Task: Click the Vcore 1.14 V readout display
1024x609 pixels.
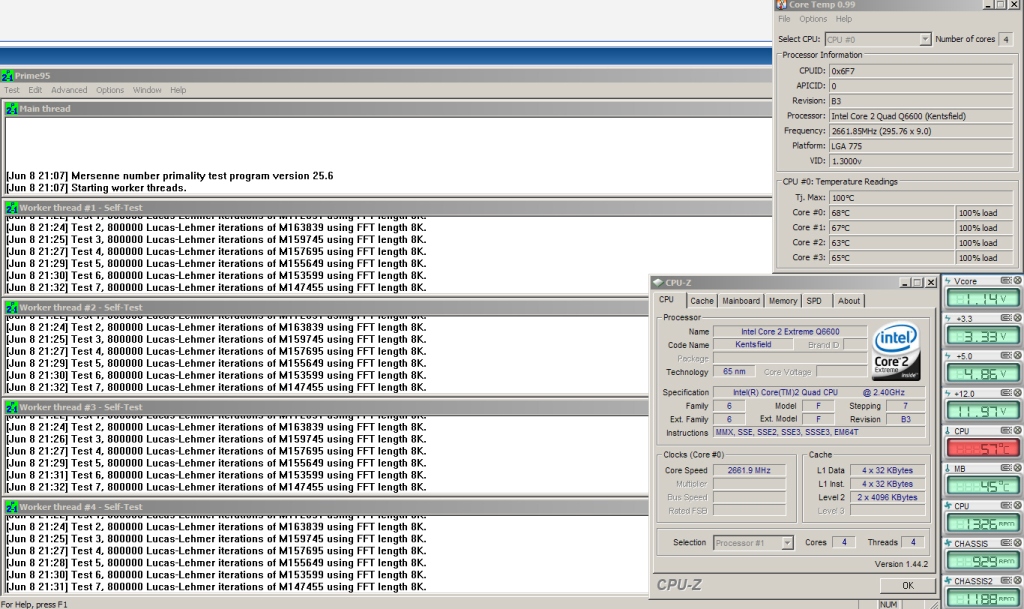Action: click(x=982, y=299)
